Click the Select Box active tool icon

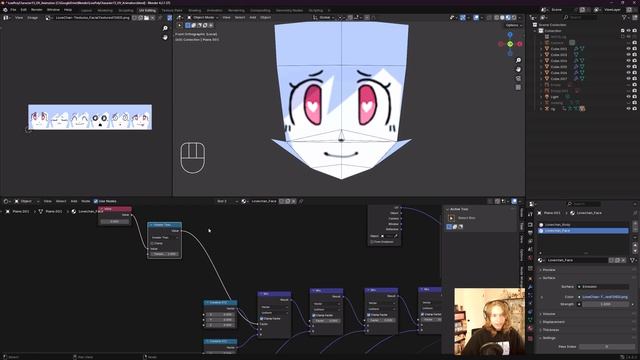pyautogui.click(x=451, y=218)
